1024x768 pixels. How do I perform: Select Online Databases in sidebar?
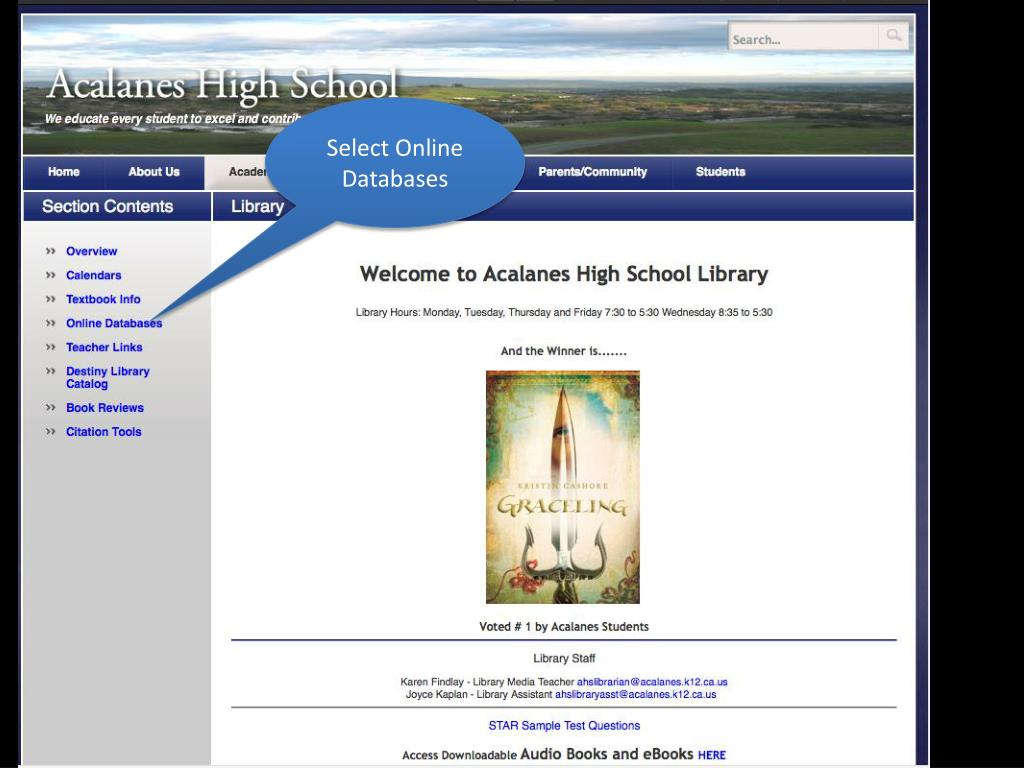click(114, 323)
